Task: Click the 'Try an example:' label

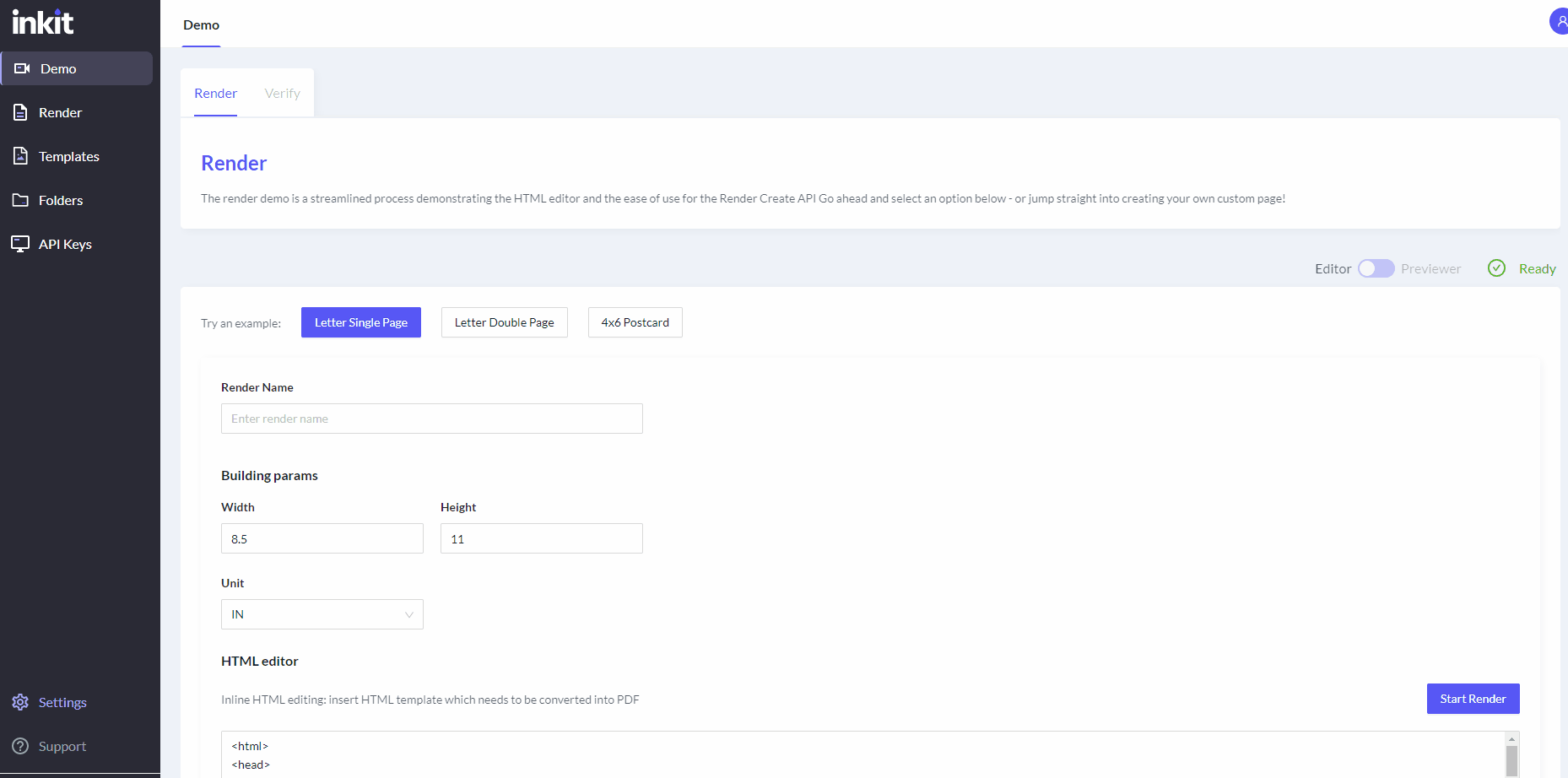Action: [241, 323]
